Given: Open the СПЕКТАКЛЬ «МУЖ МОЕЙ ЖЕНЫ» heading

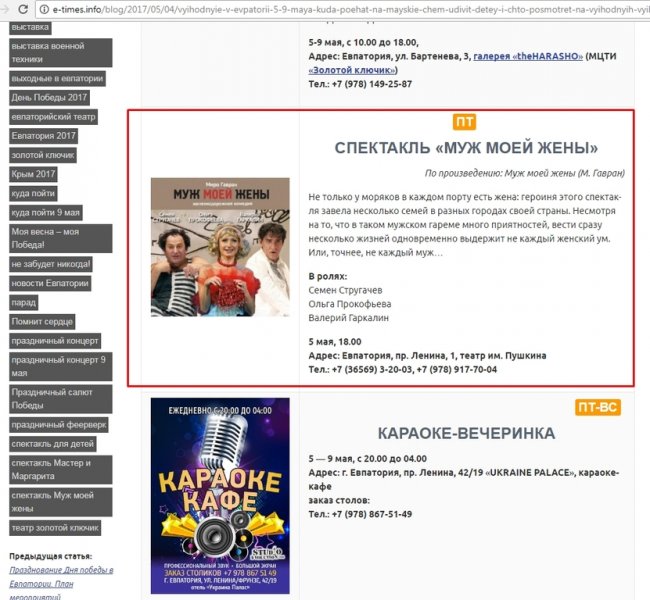Looking at the screenshot, I should [466, 148].
